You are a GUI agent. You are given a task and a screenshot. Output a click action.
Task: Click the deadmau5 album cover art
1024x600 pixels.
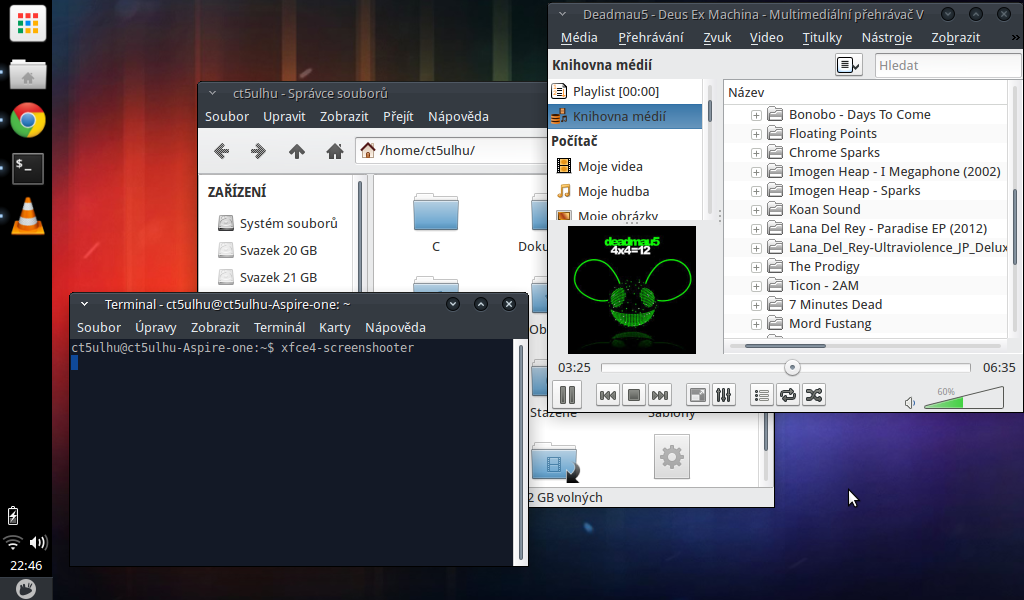[x=632, y=290]
